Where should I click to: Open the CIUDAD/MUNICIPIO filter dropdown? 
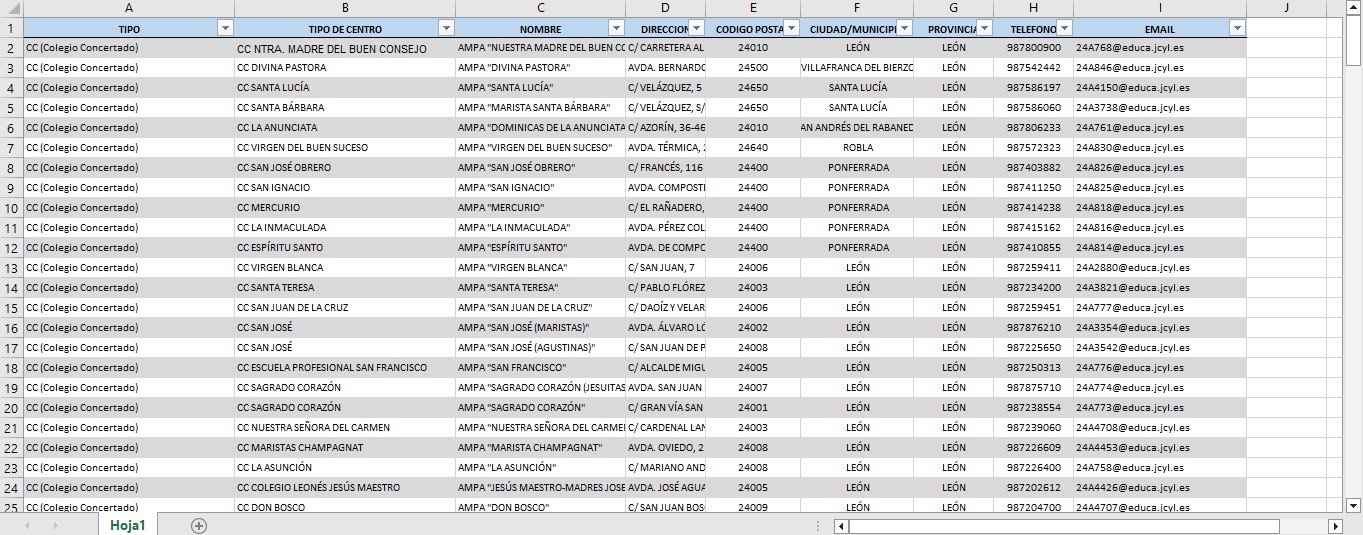pyautogui.click(x=904, y=29)
